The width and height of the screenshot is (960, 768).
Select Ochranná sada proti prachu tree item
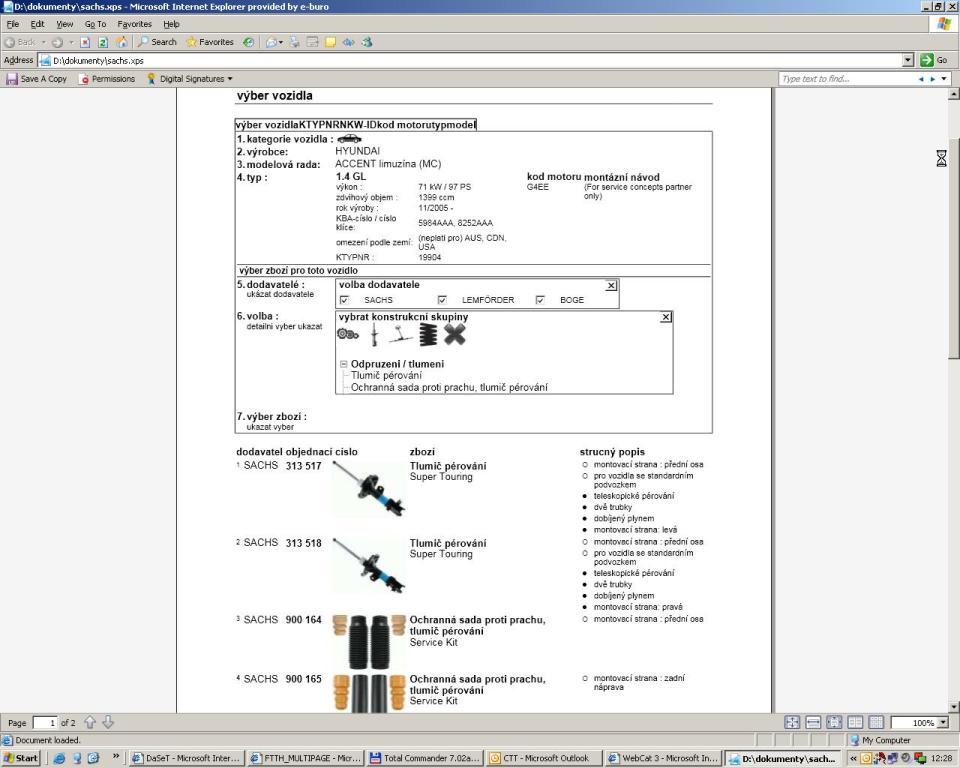449,387
